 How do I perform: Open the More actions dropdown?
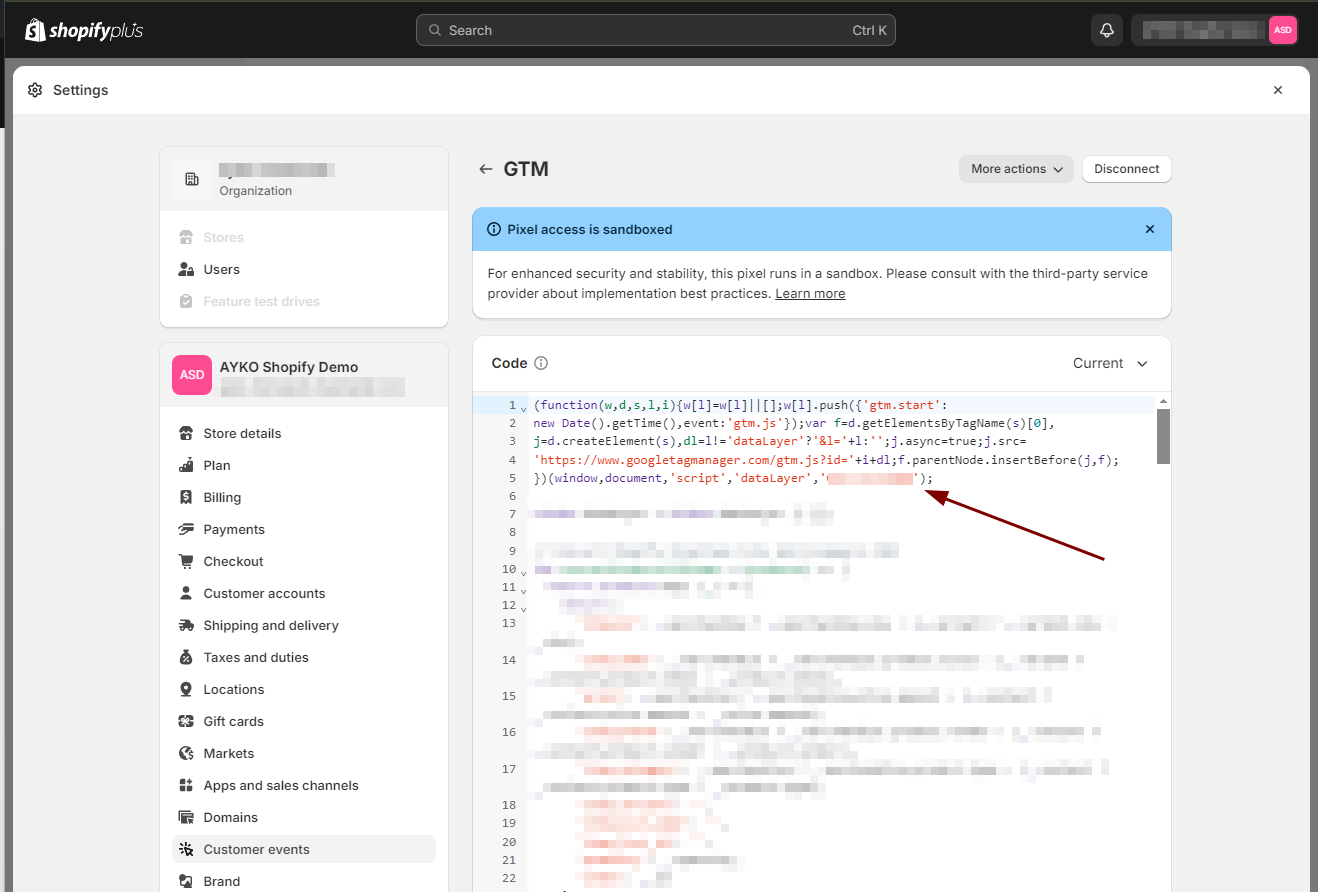1016,169
